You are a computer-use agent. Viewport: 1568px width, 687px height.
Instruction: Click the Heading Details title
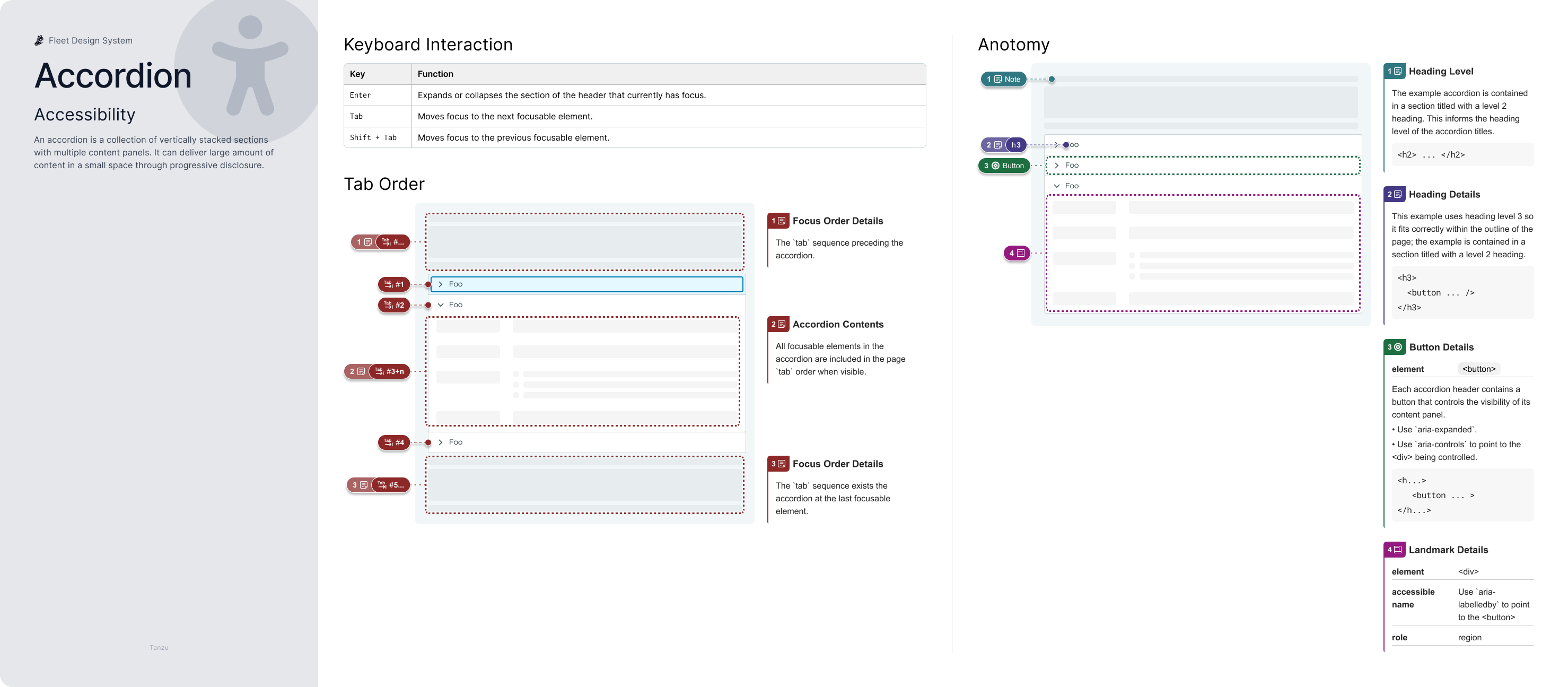[1444, 194]
